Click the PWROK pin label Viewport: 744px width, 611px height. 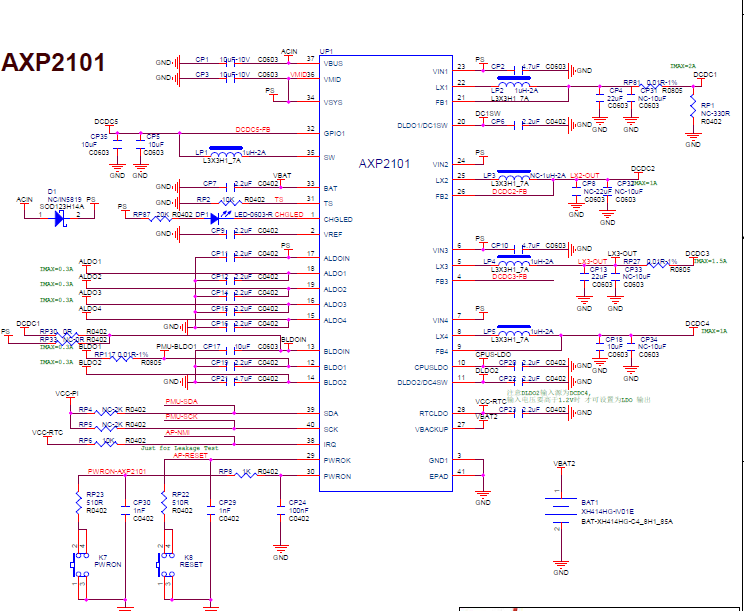click(x=337, y=461)
